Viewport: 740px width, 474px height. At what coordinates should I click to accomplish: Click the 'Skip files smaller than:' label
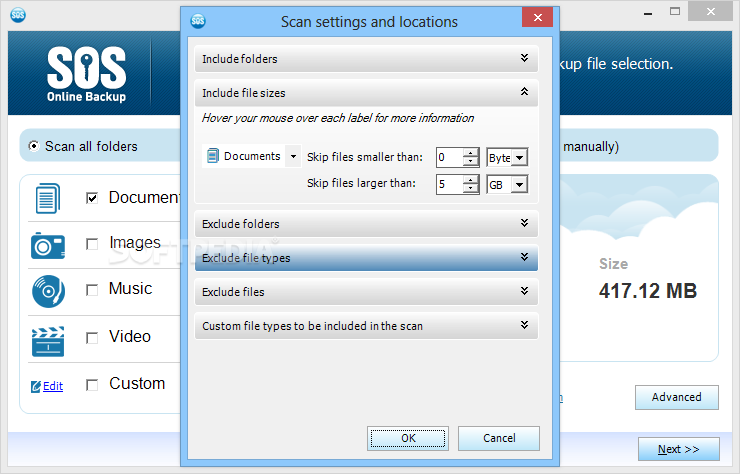click(x=365, y=157)
